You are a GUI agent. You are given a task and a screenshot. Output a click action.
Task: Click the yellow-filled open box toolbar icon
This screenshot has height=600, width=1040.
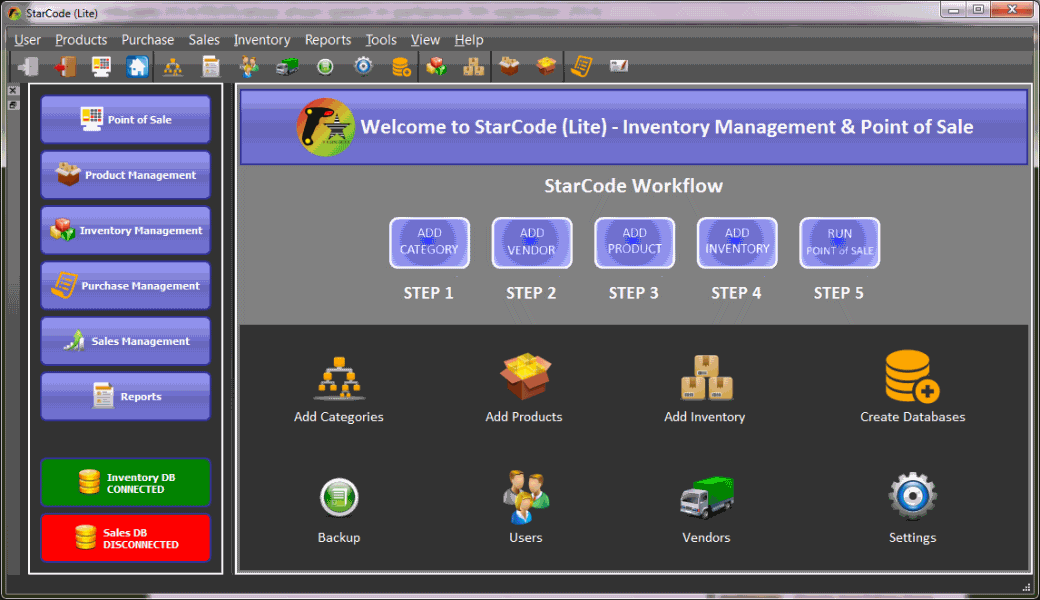click(x=546, y=66)
